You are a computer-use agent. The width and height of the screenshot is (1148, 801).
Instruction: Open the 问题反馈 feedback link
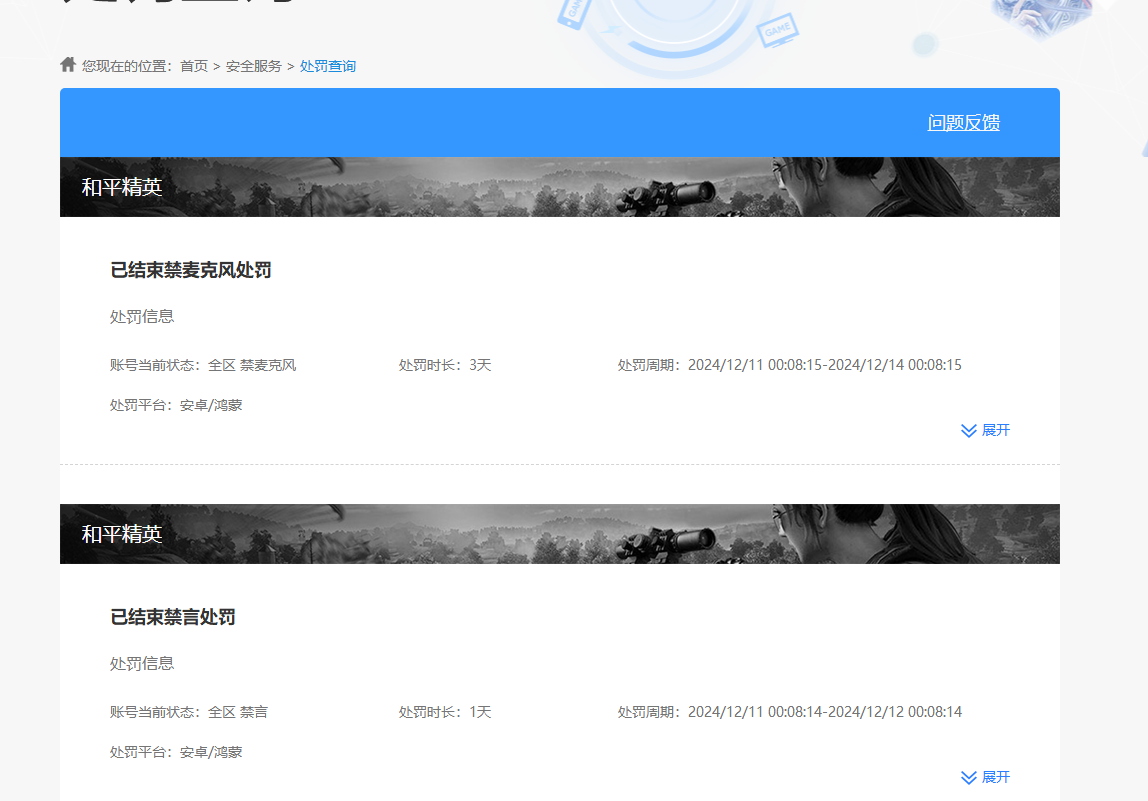[964, 122]
